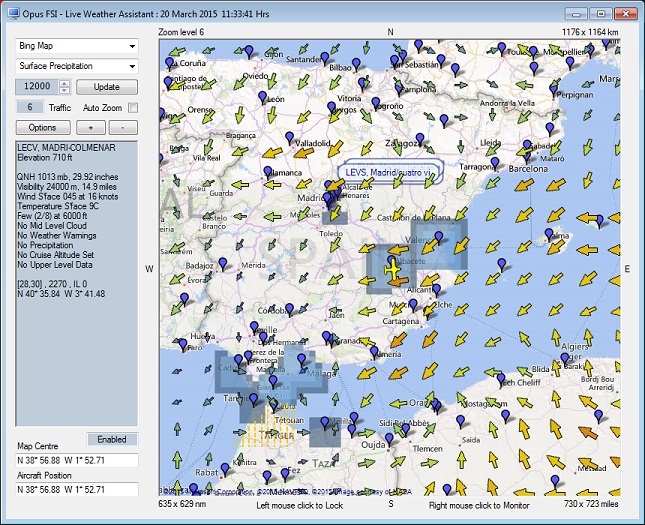
Task: Click the yellow aircraft icon on map
Action: [393, 270]
